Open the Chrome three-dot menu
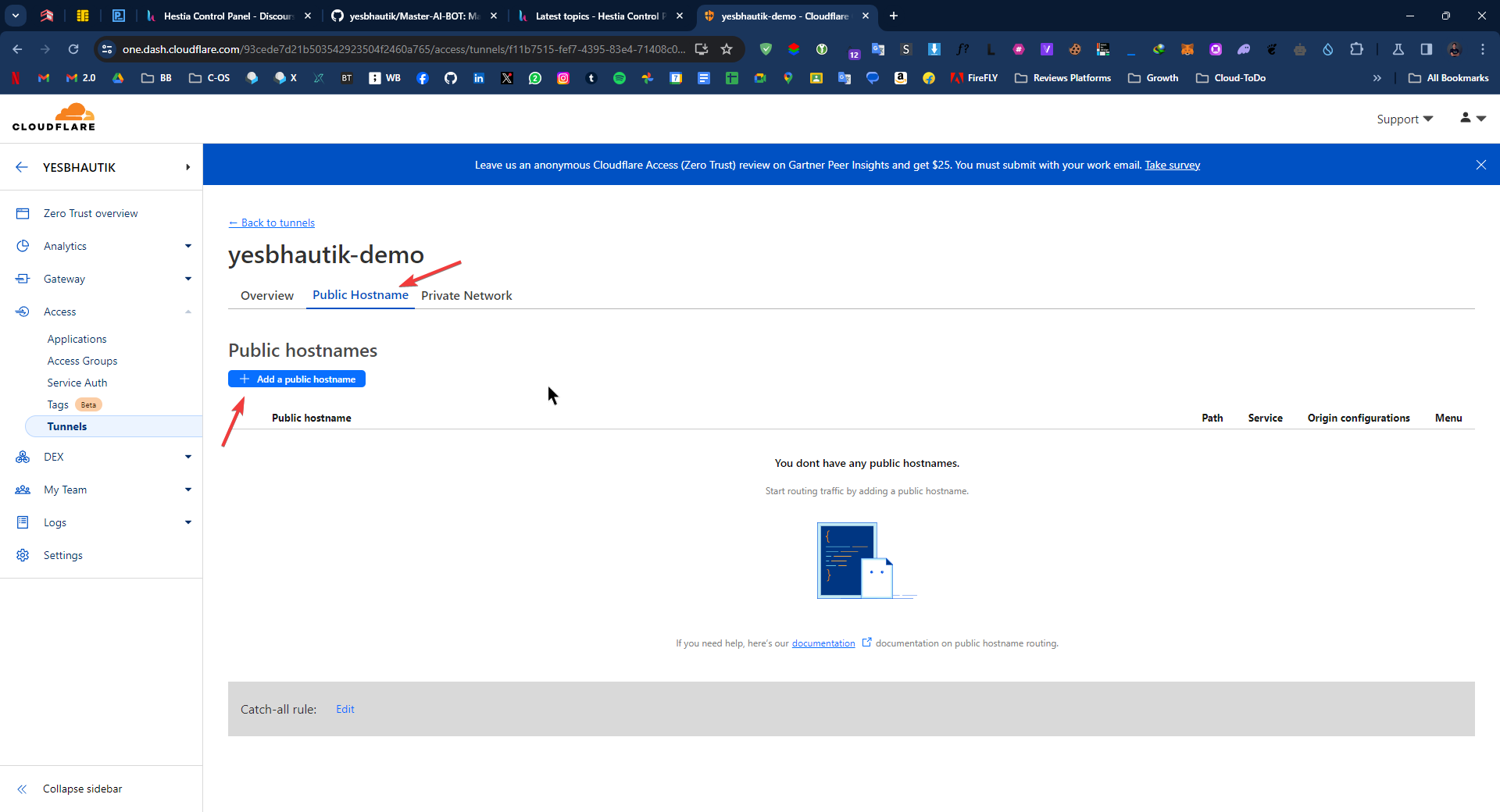Screen dimensions: 1500x812 click(x=1483, y=49)
